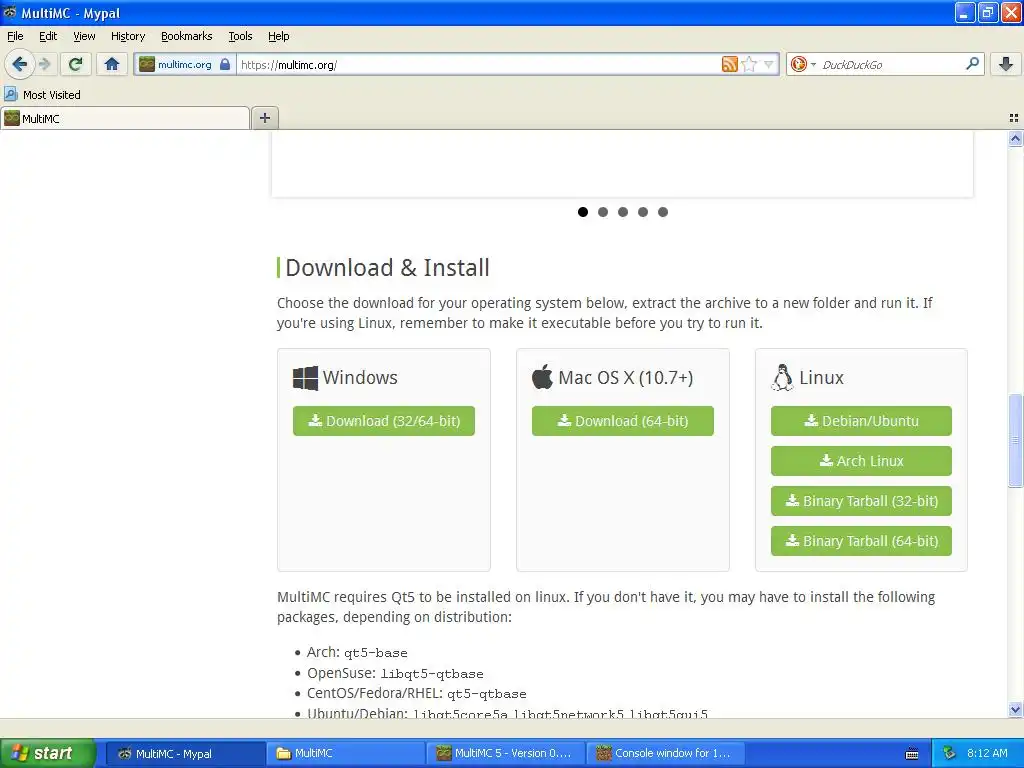The width and height of the screenshot is (1024, 768).
Task: Go back with the back arrow button
Action: pos(20,64)
